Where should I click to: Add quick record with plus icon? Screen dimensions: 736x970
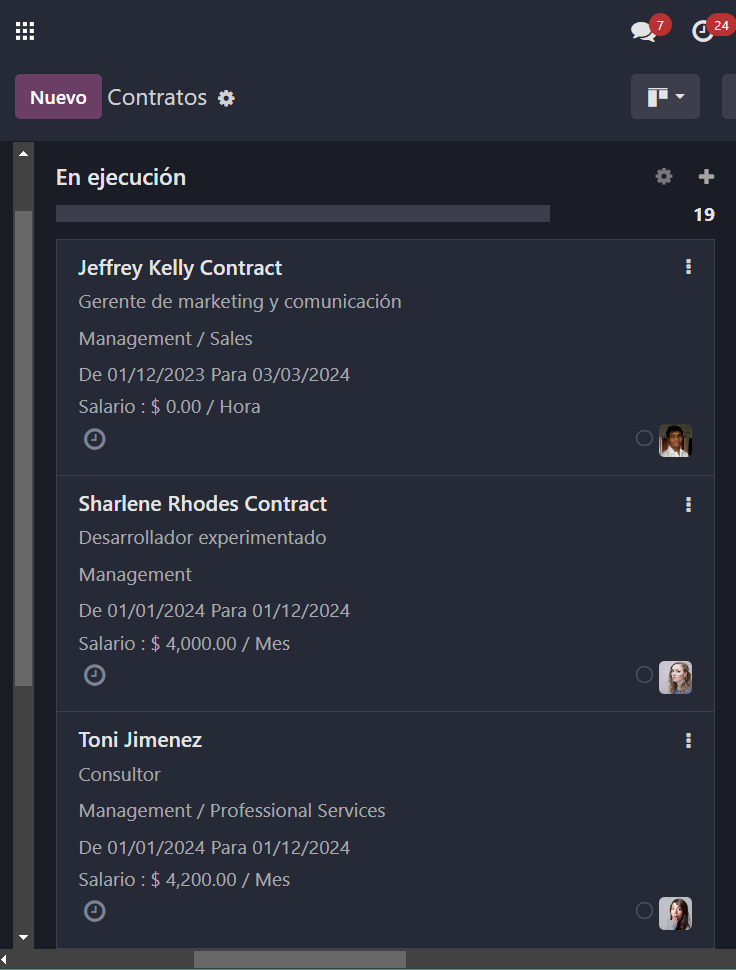click(x=706, y=177)
